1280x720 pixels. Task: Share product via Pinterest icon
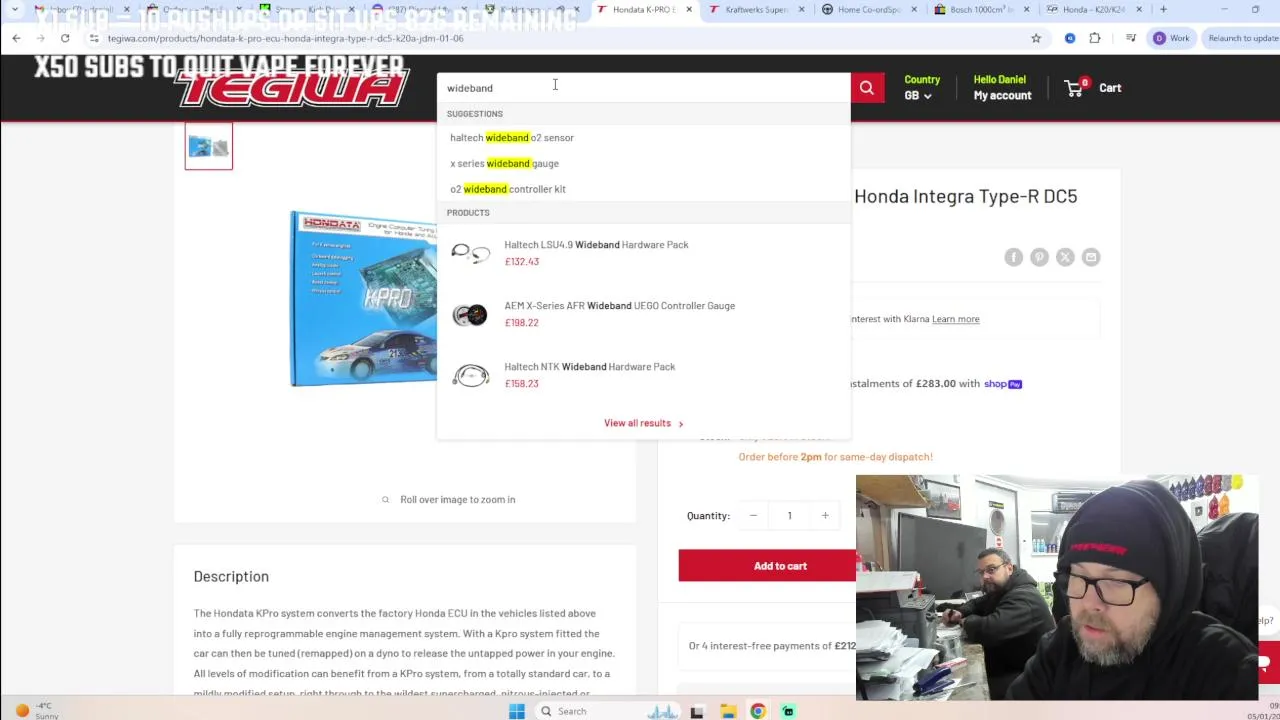point(1039,257)
